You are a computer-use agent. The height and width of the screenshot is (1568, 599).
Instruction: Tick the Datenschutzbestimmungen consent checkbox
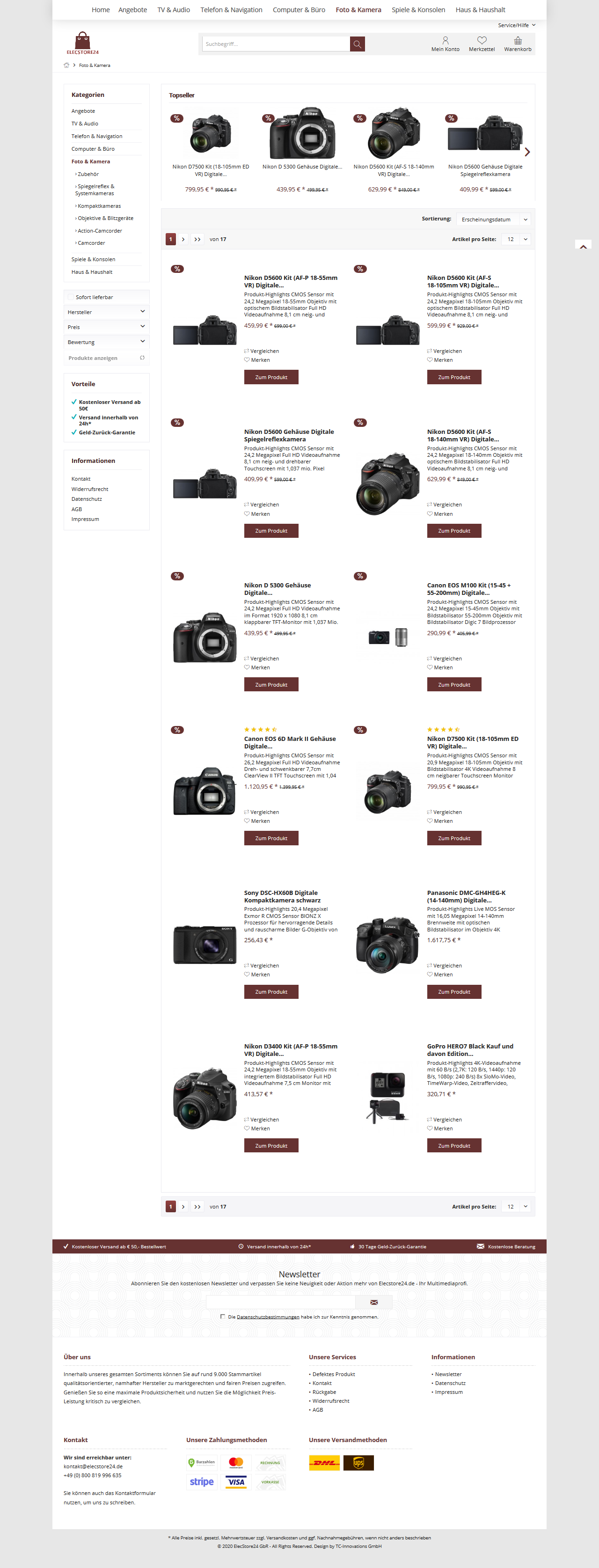(x=223, y=1317)
